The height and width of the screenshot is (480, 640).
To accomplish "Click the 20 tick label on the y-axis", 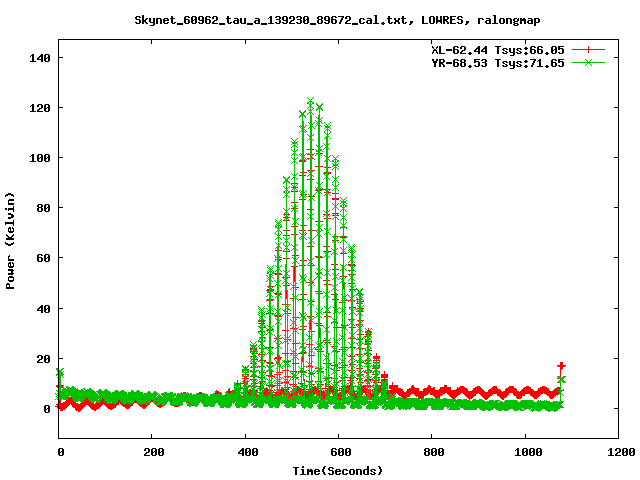I will coord(43,358).
